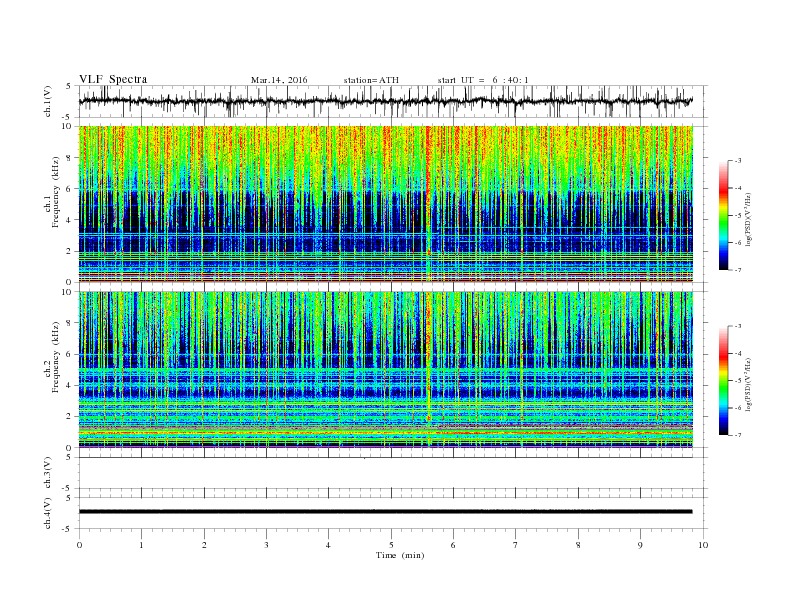The width and height of the screenshot is (792, 612).
Task: Click time axis tick label "2"
Action: click(204, 545)
